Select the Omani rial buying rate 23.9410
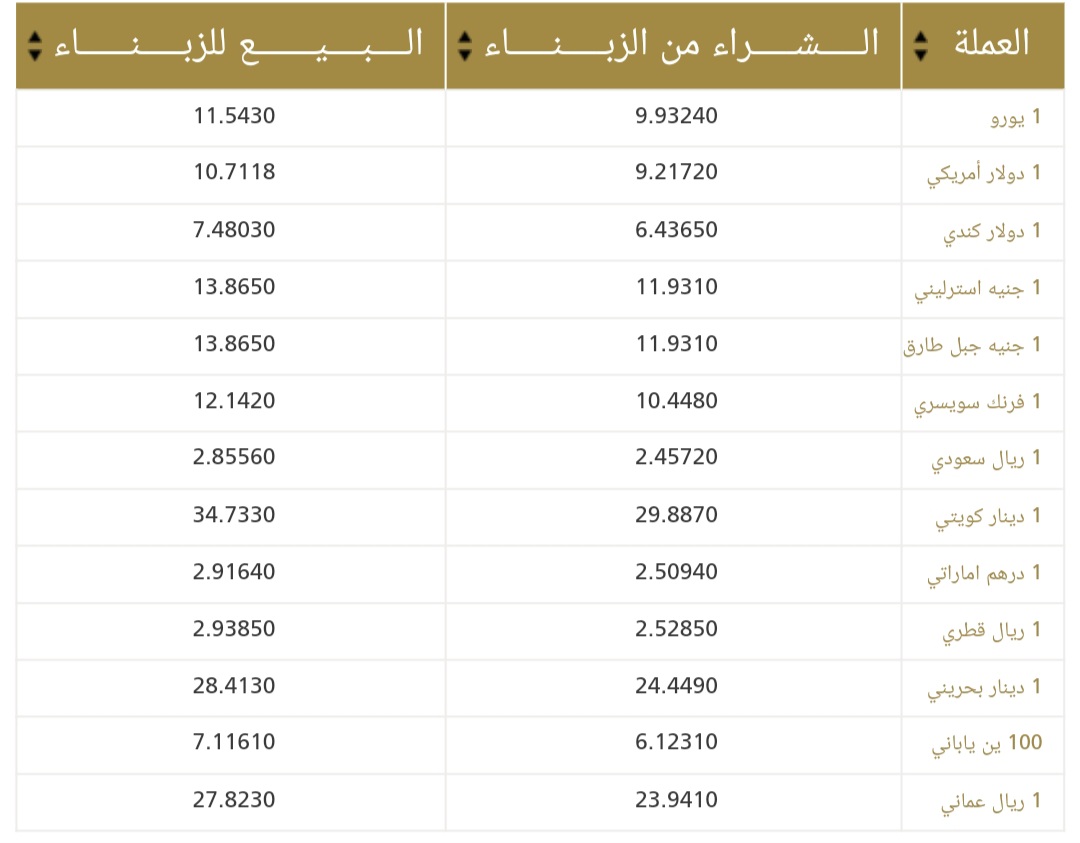The height and width of the screenshot is (843, 1080). tap(676, 800)
